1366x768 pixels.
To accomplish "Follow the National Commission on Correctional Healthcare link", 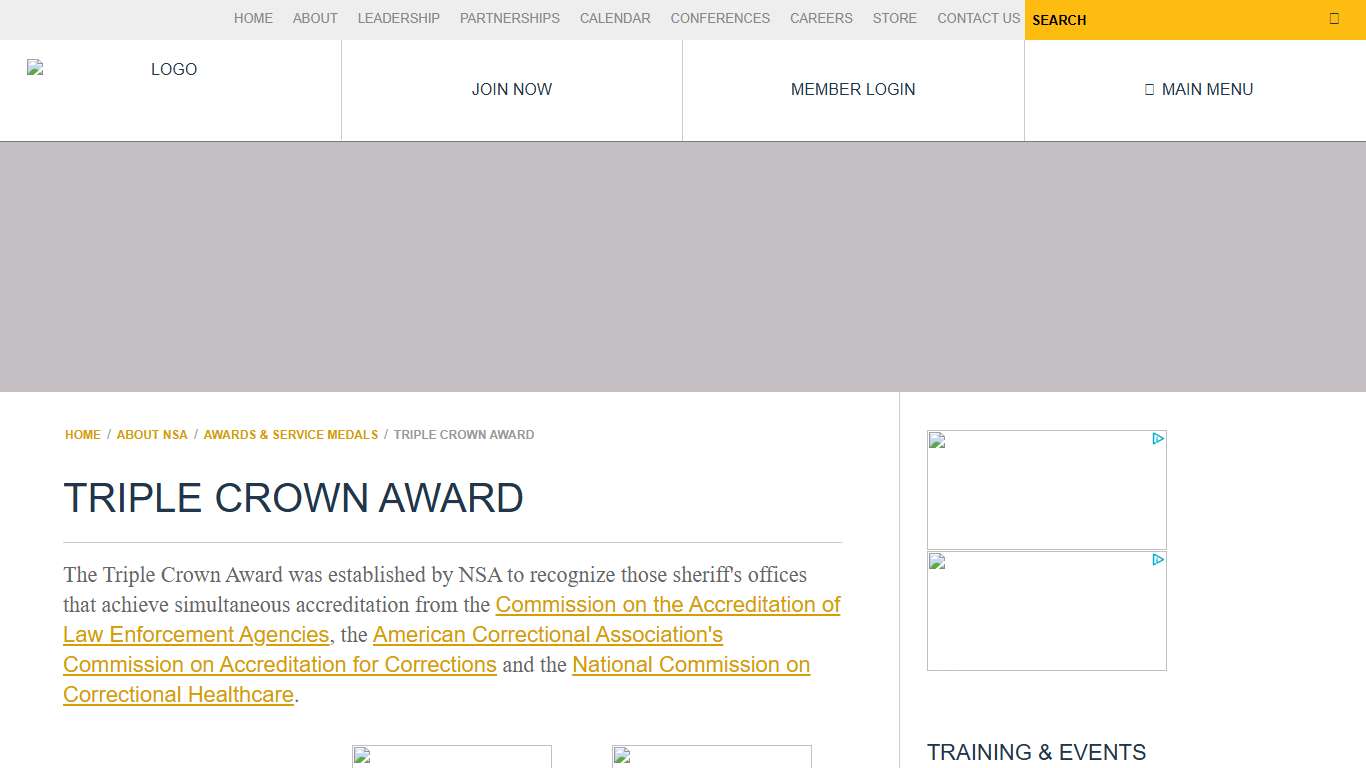I will [690, 665].
